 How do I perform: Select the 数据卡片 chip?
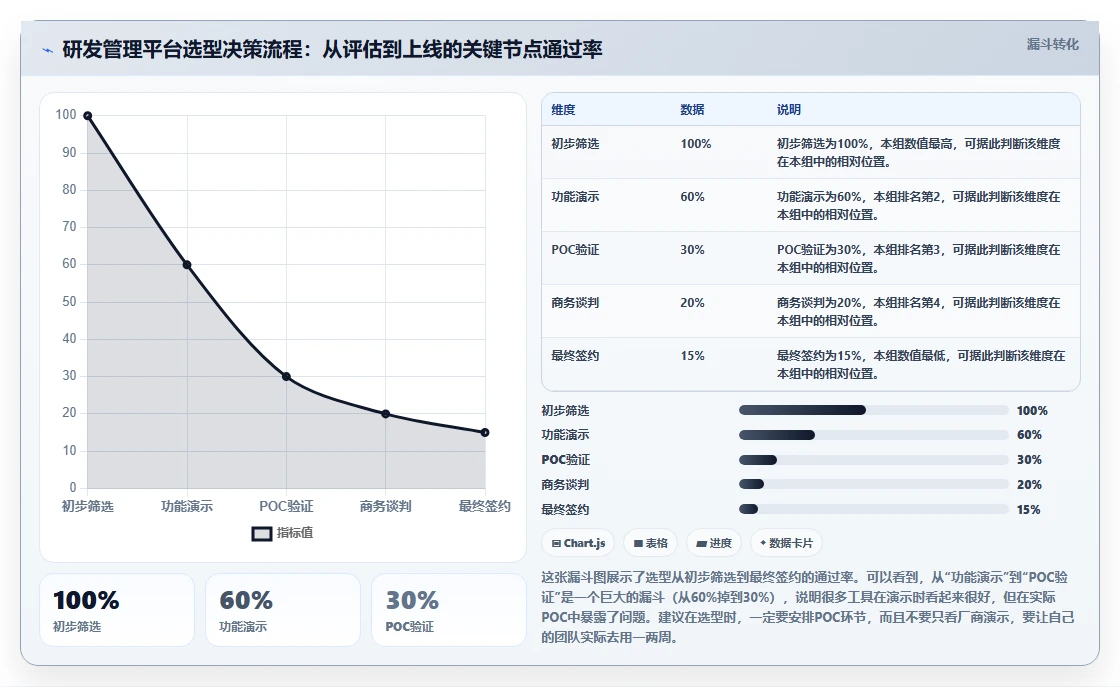tap(786, 543)
